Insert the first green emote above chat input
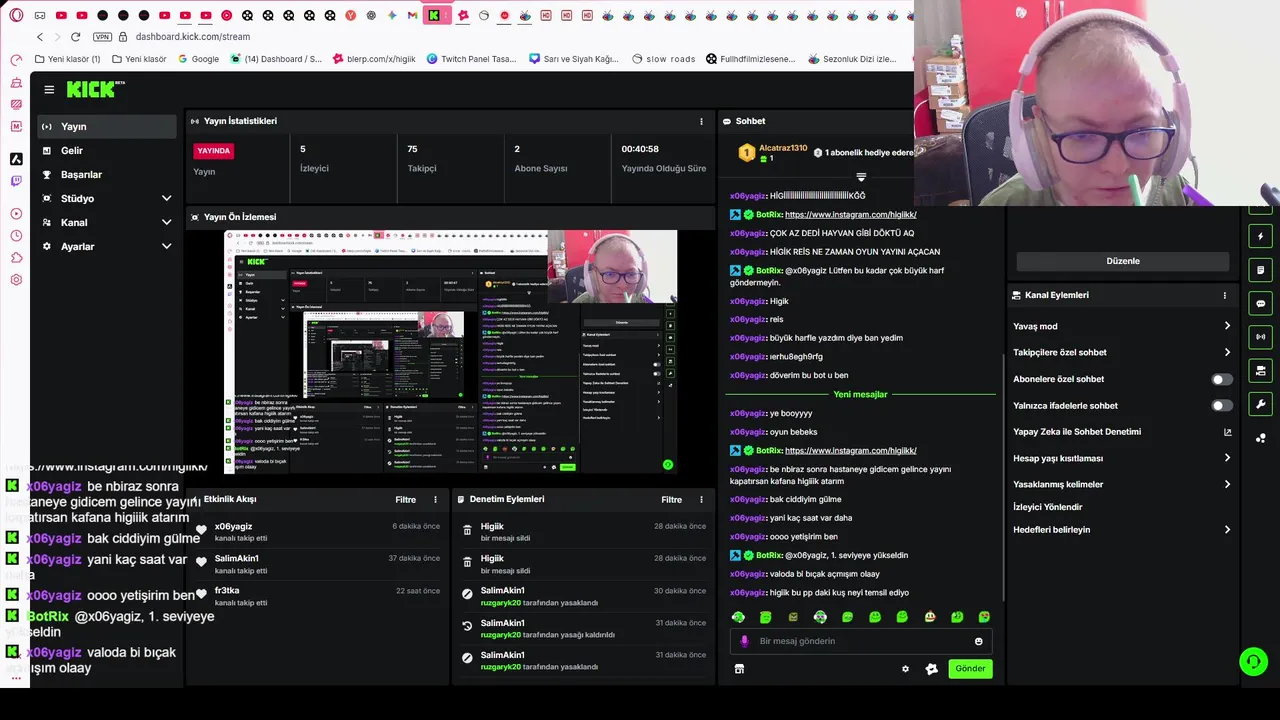 click(x=738, y=617)
